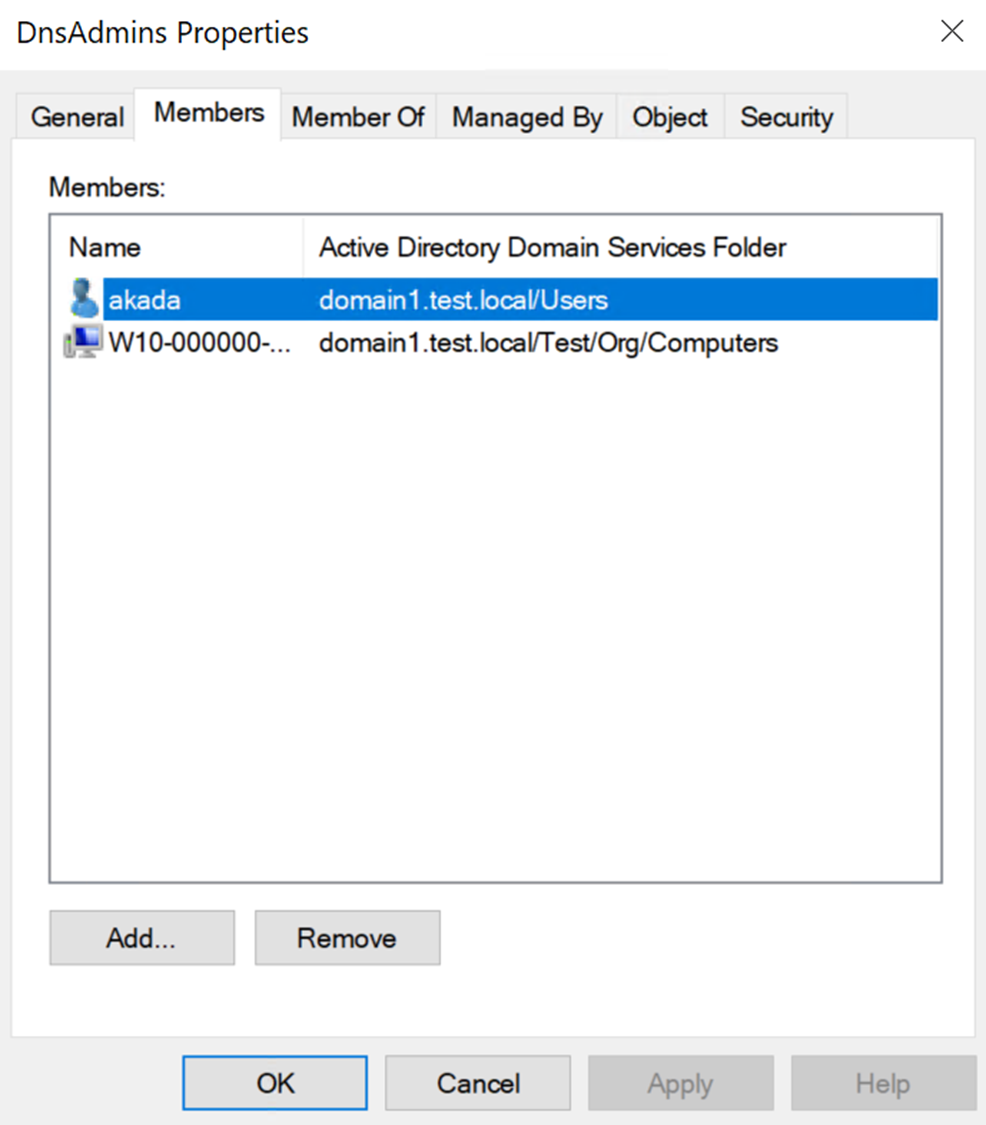Confirm with the OK button
The height and width of the screenshot is (1125, 986).
pos(275,1083)
